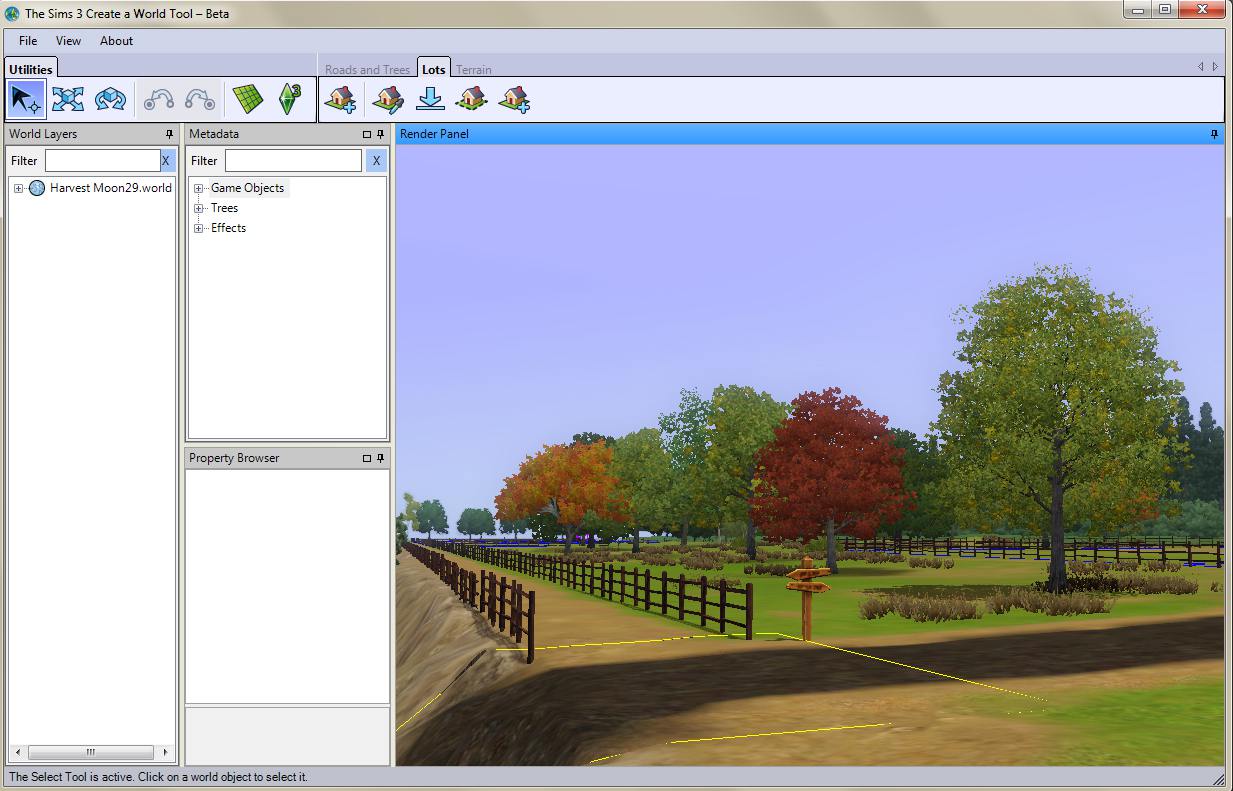This screenshot has width=1233, height=791.
Task: Open the View menu
Action: (68, 41)
